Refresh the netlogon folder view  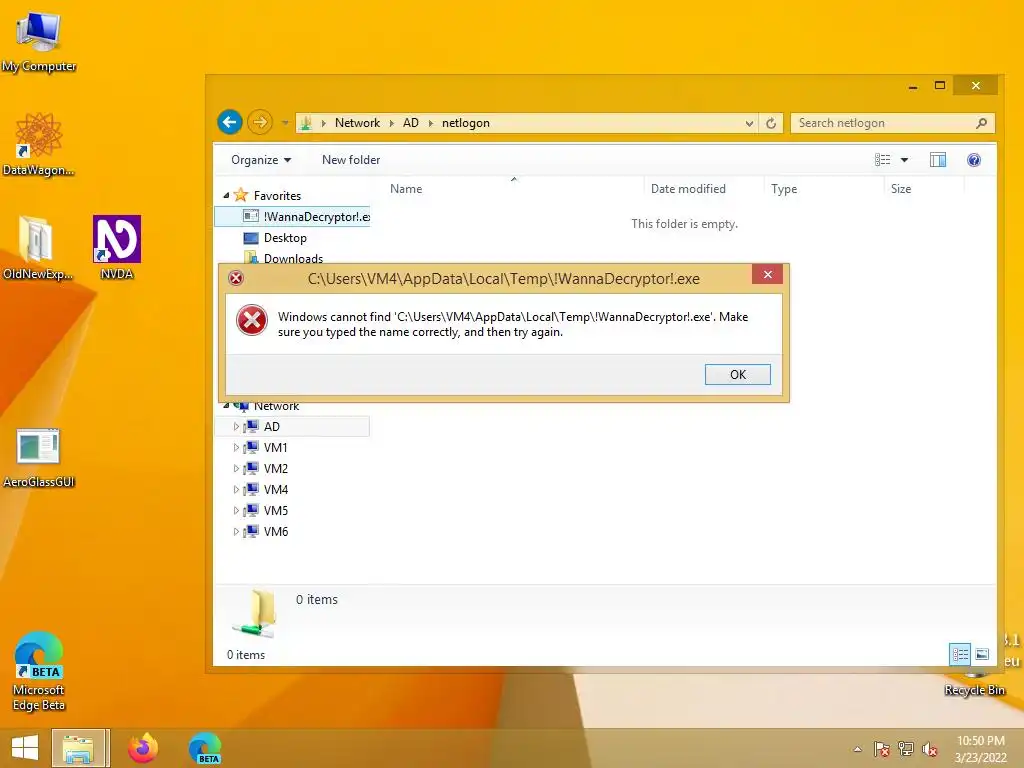click(x=771, y=123)
